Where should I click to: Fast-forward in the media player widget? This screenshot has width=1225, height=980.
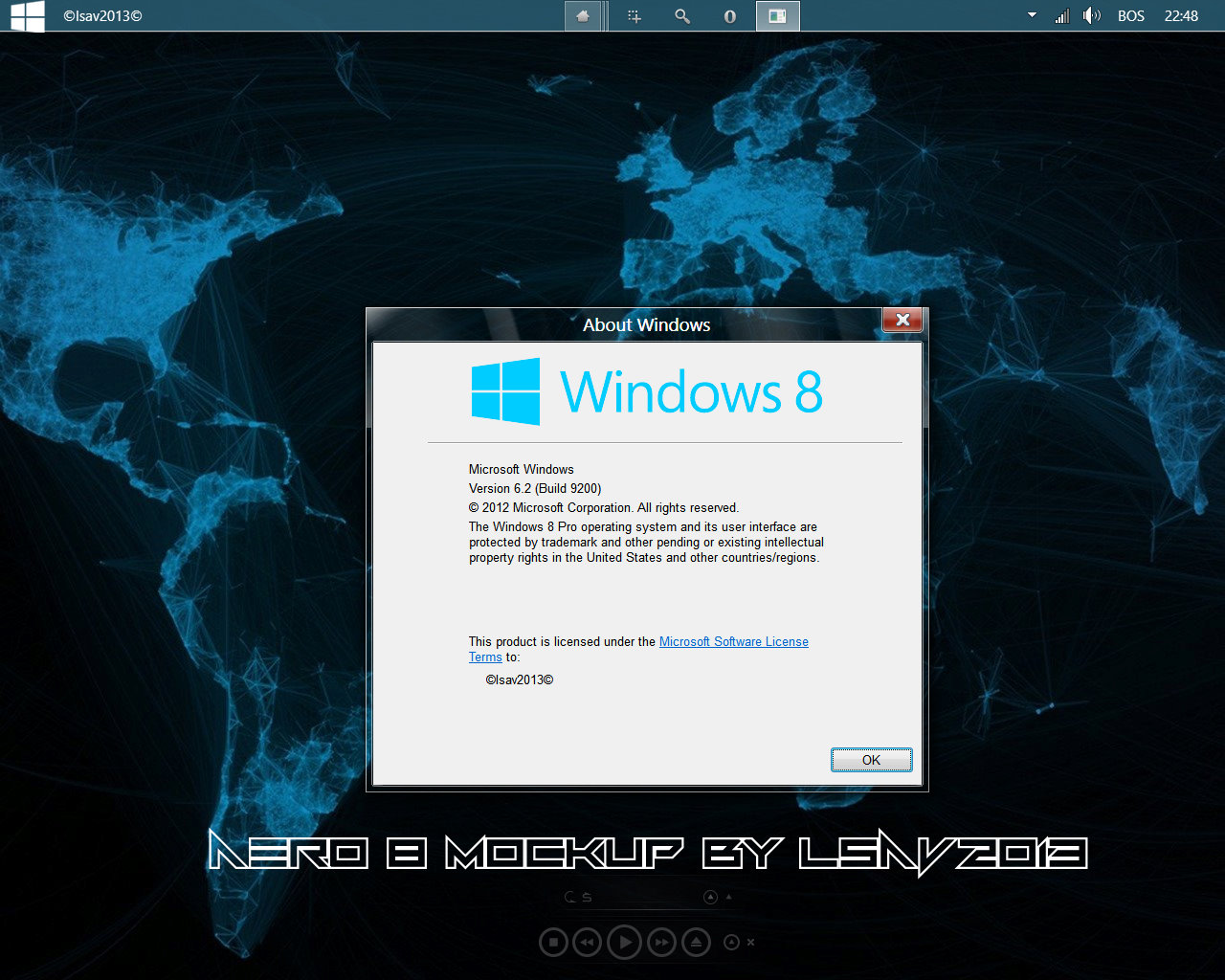coord(661,943)
